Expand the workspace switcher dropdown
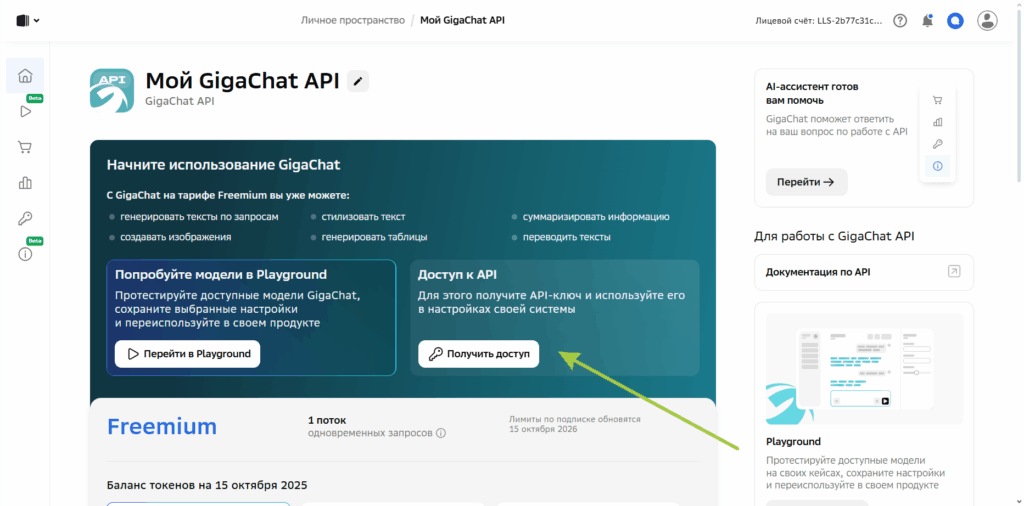Screen dimensions: 1024x506 28,20
